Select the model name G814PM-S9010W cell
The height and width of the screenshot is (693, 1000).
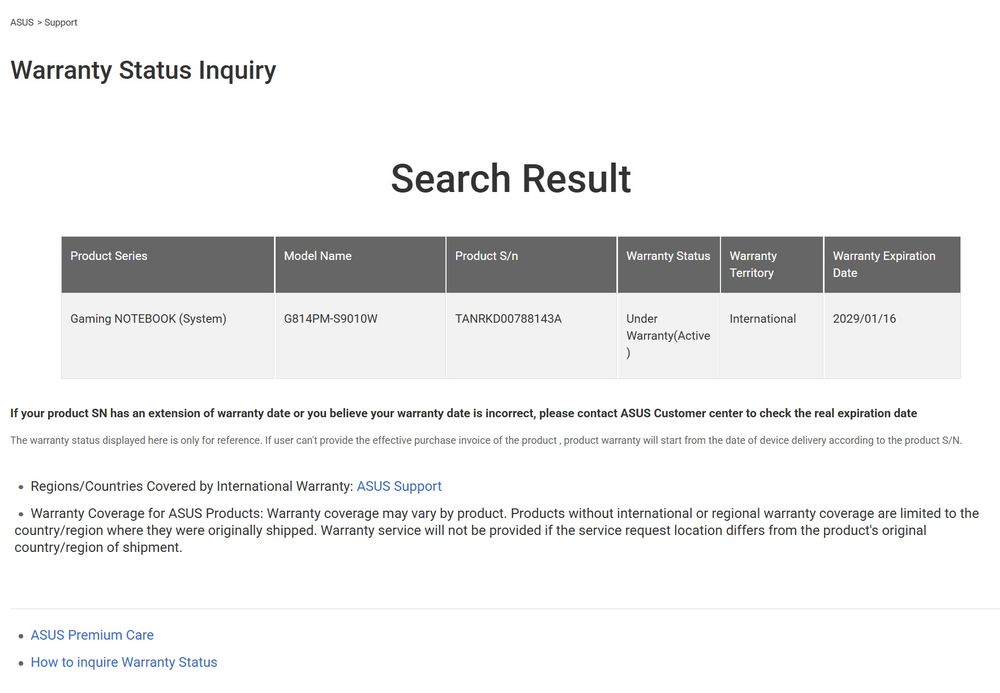click(x=331, y=319)
